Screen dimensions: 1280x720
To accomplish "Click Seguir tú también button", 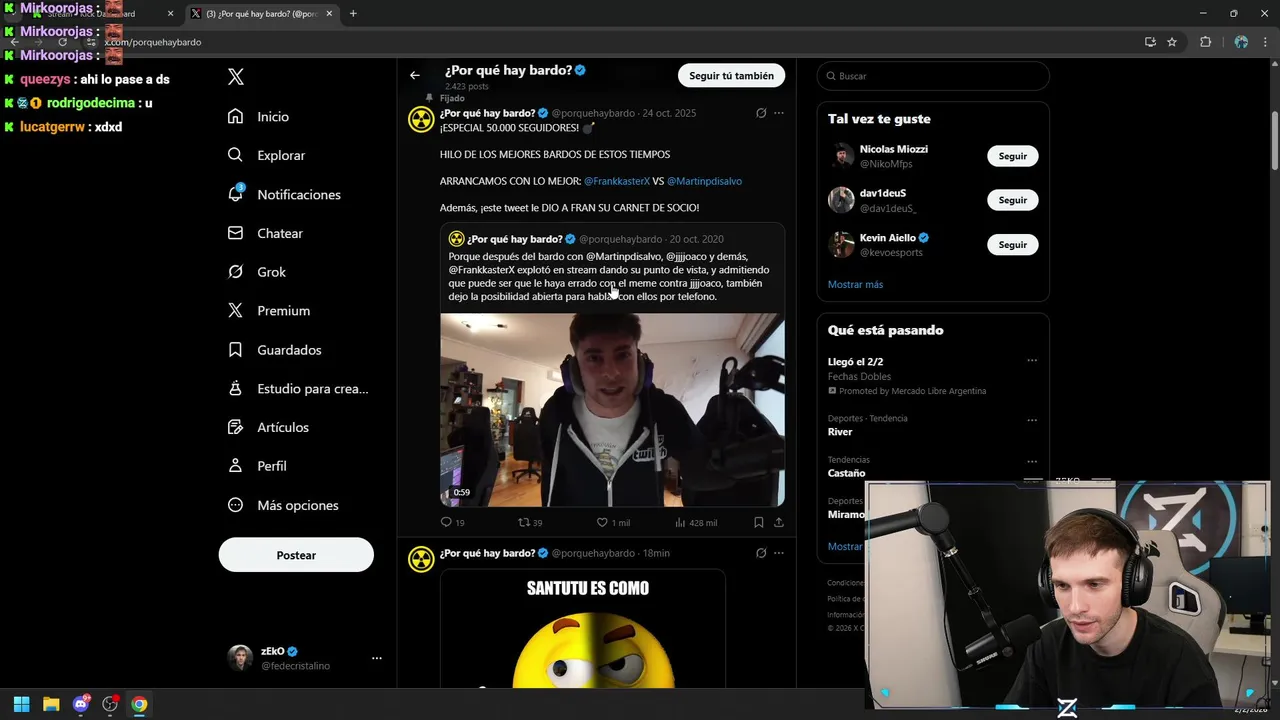I will tap(731, 76).
